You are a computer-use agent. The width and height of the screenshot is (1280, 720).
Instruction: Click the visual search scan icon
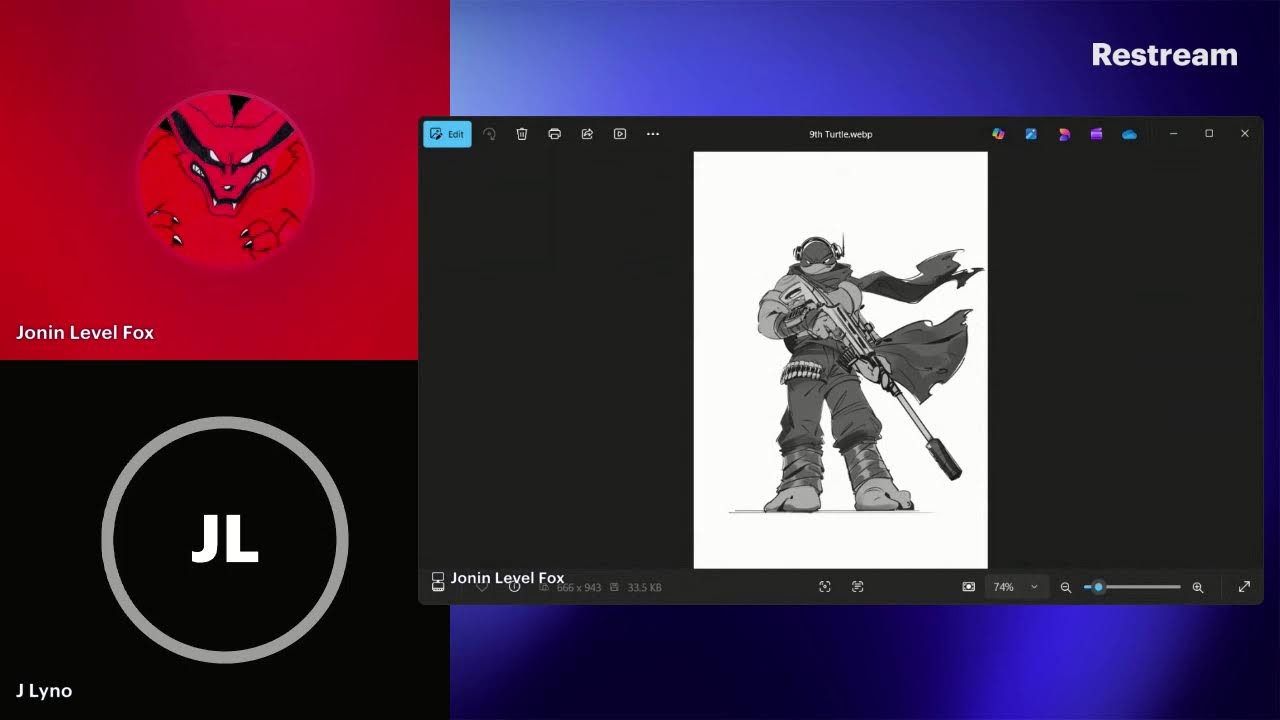click(x=825, y=587)
